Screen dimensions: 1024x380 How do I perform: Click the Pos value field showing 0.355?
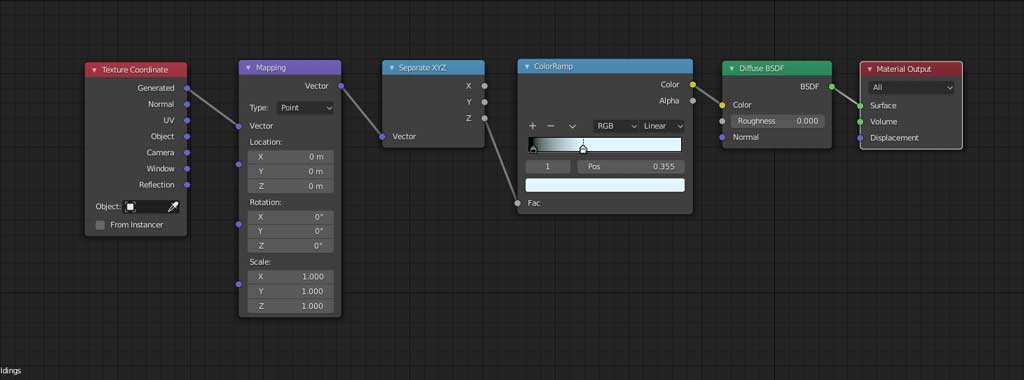631,166
